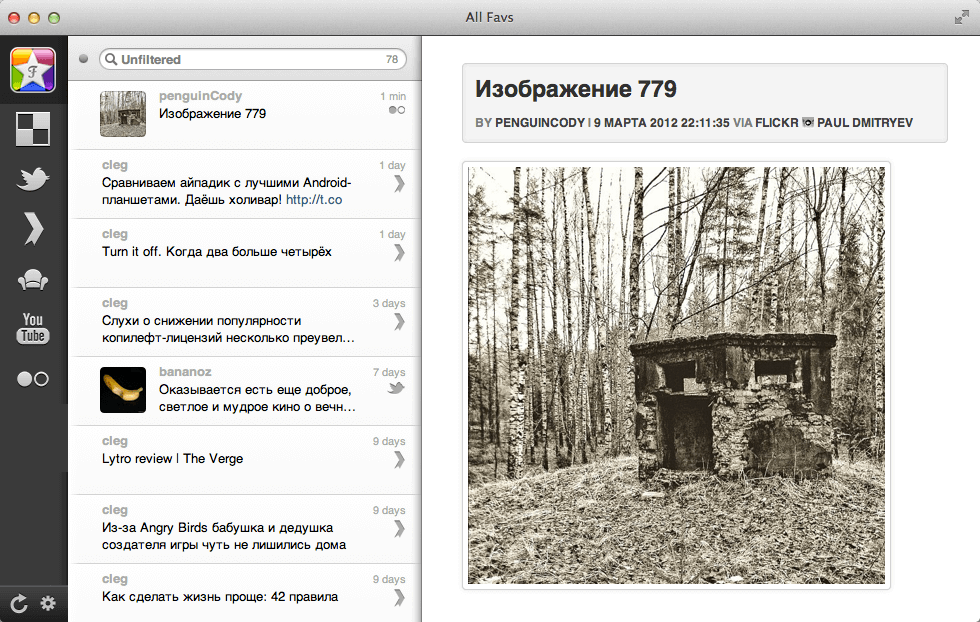
Task: Click bananoz author name in list
Action: (x=185, y=372)
